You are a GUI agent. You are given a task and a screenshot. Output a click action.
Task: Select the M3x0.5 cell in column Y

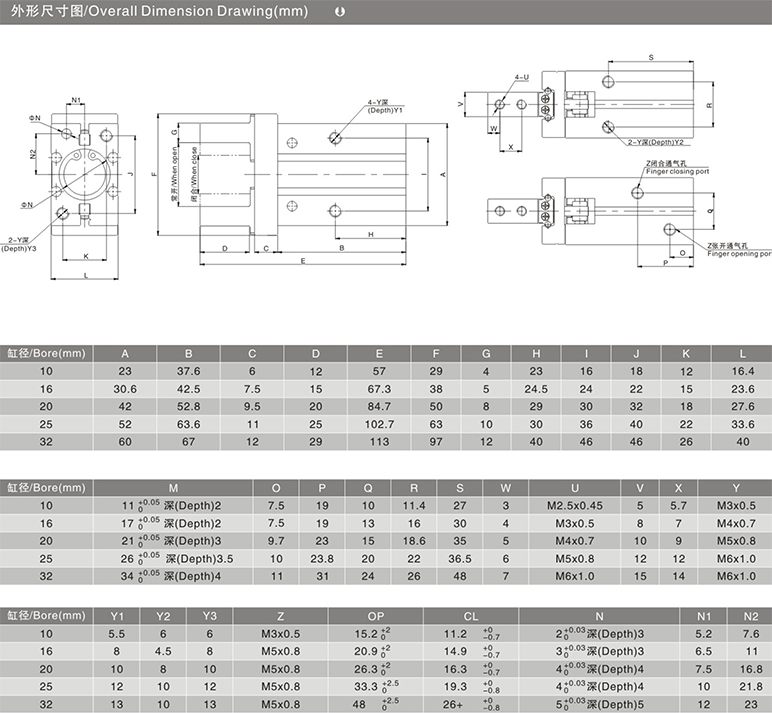click(736, 506)
